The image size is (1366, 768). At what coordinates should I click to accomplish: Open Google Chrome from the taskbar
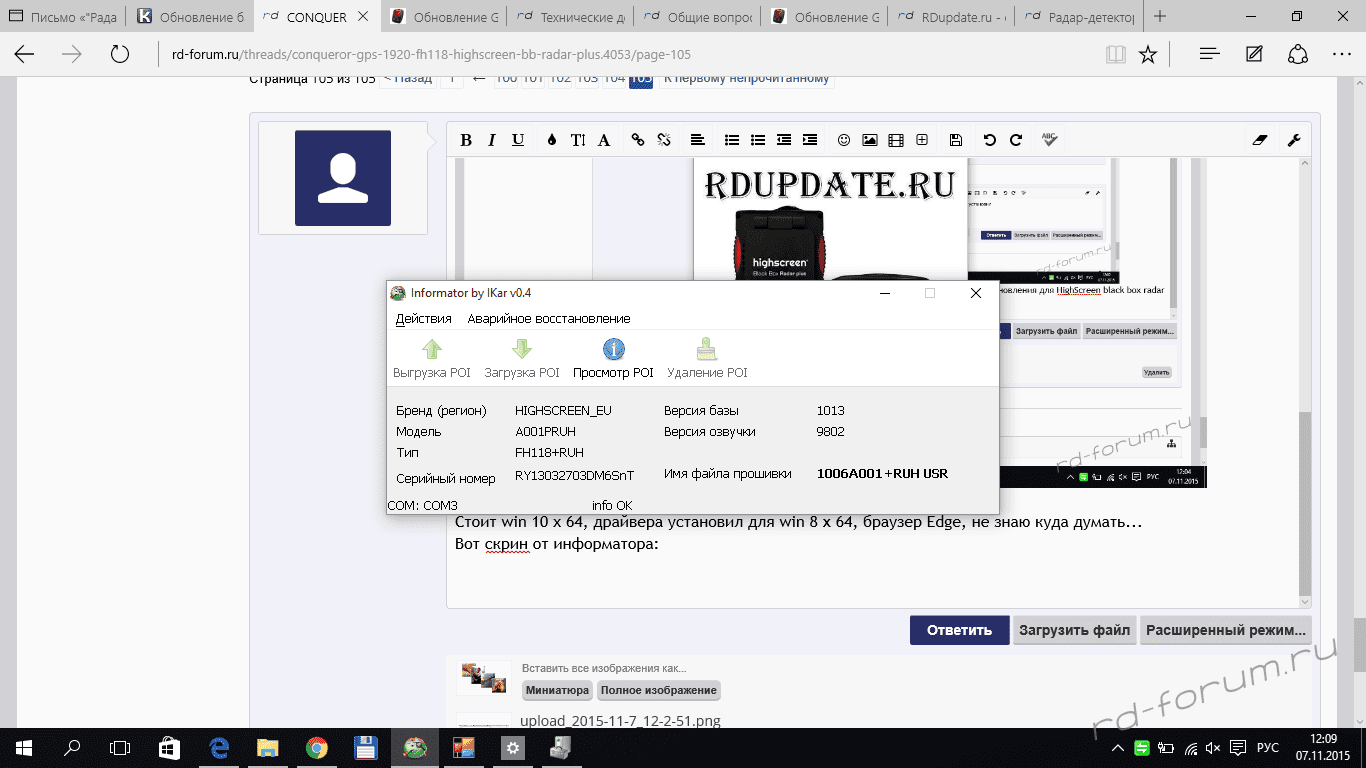coord(316,747)
